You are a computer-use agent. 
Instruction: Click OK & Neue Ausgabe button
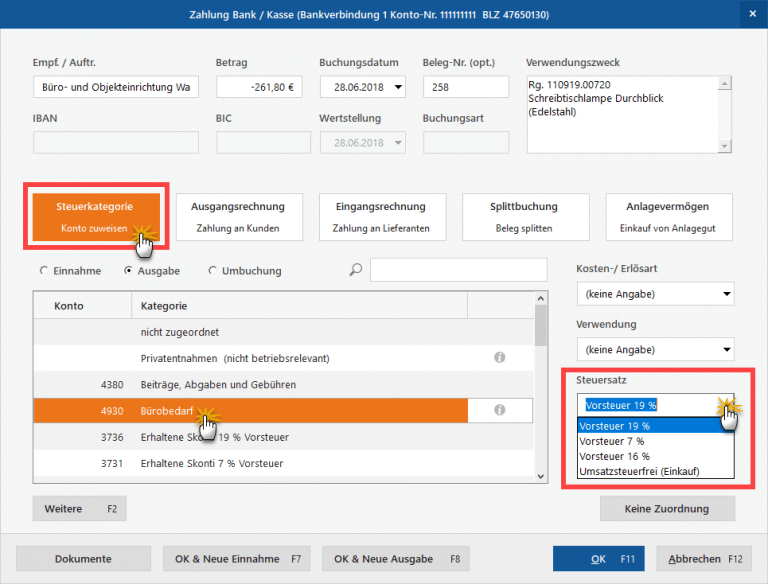point(395,559)
